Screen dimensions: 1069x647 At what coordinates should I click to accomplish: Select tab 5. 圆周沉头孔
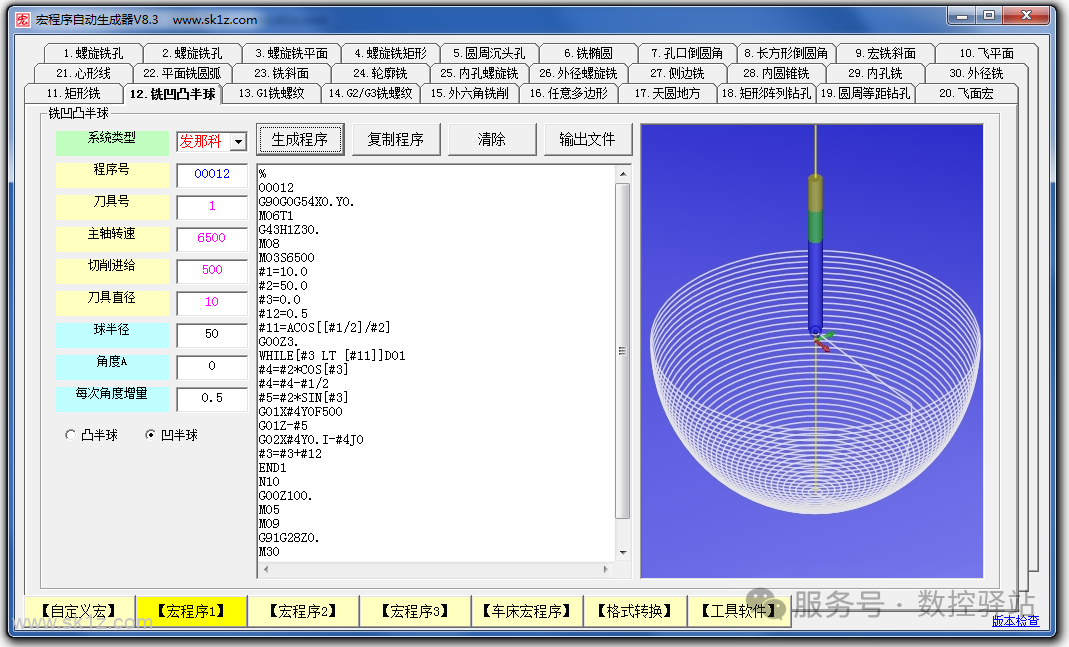[x=490, y=53]
